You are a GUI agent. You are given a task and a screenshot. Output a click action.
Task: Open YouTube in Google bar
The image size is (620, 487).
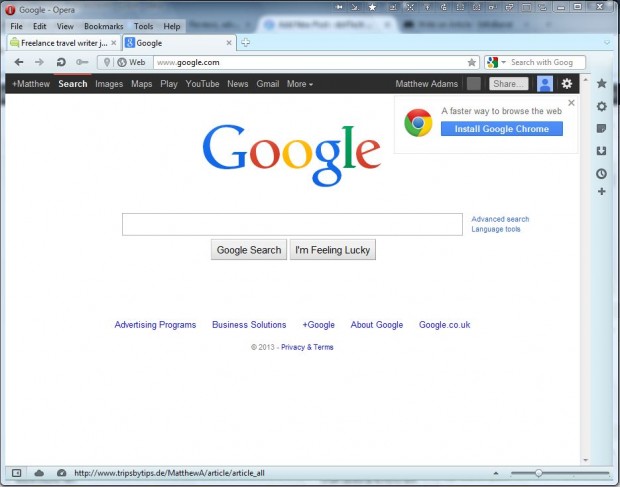202,84
